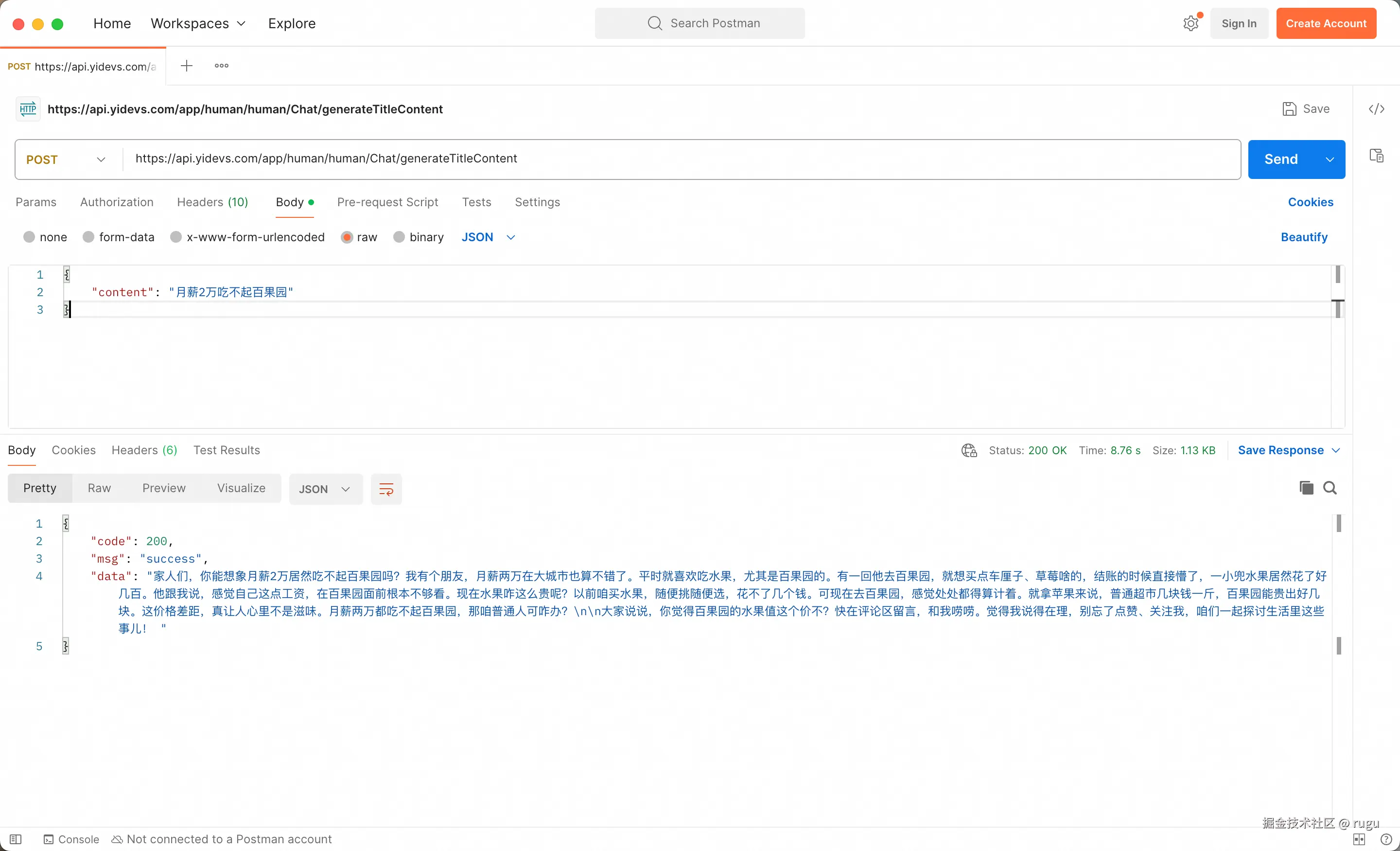1400x851 pixels.
Task: Click the network globe icon near Status
Action: coord(969,450)
